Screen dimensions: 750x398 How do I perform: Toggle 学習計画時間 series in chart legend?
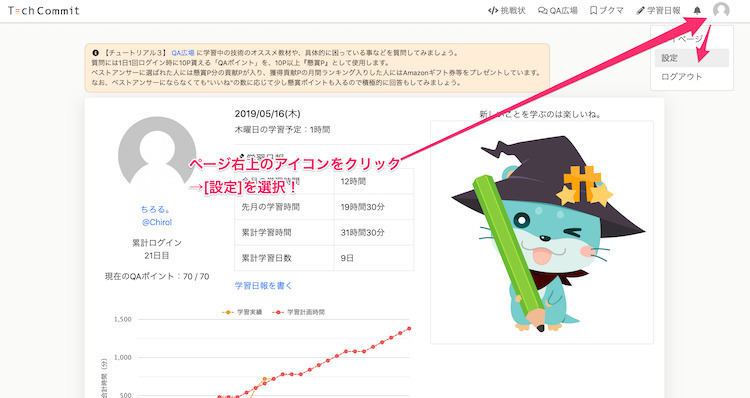[298, 312]
